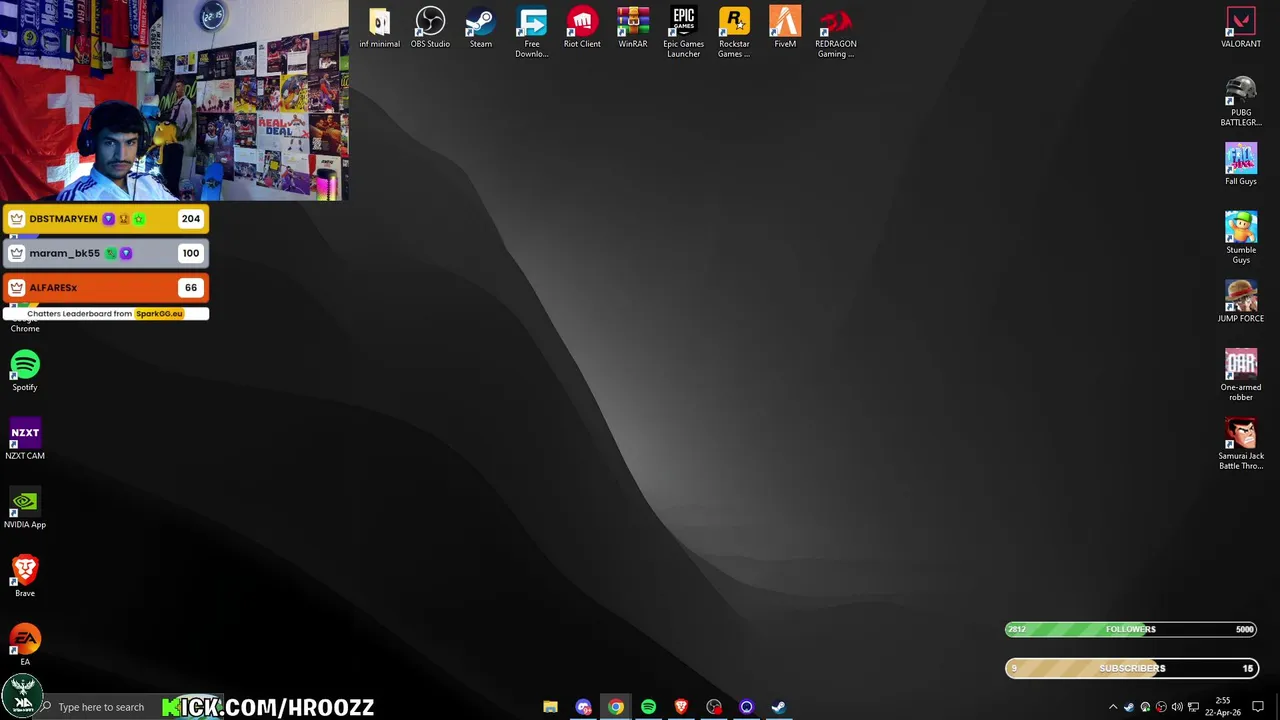Viewport: 1280px width, 720px height.
Task: Select the EA app desktop shortcut
Action: 25,646
